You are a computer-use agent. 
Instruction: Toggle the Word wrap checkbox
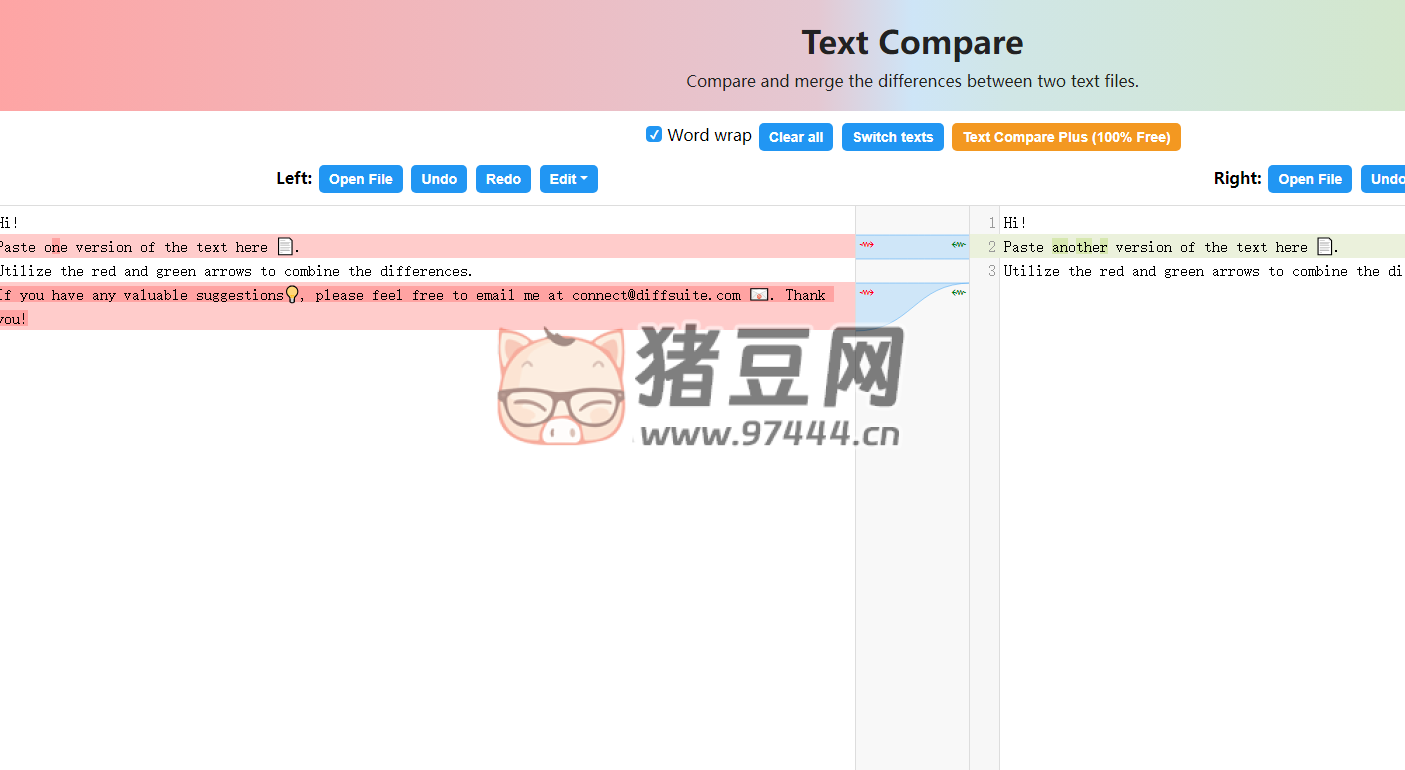[653, 133]
